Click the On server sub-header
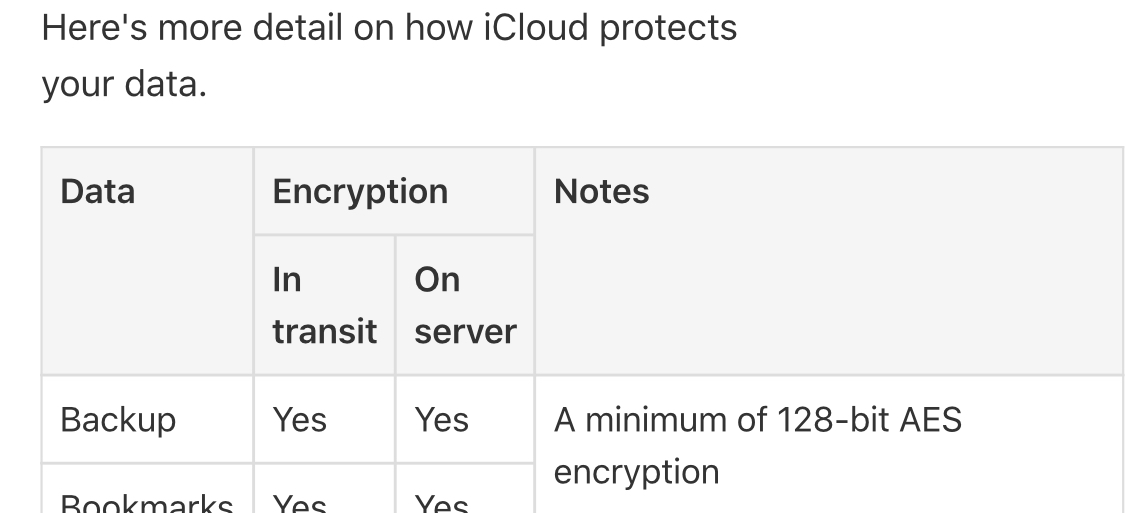Image resolution: width=1125 pixels, height=513 pixels. pyautogui.click(x=465, y=305)
